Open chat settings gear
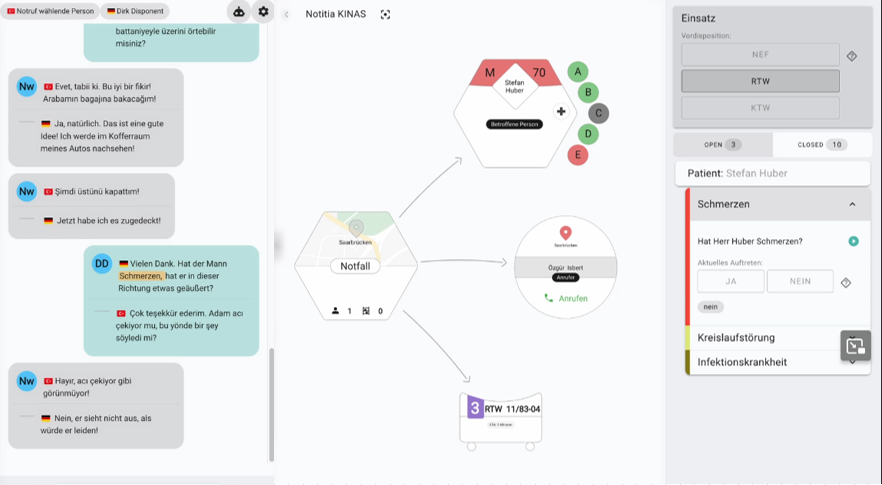882x485 pixels. pos(263,12)
